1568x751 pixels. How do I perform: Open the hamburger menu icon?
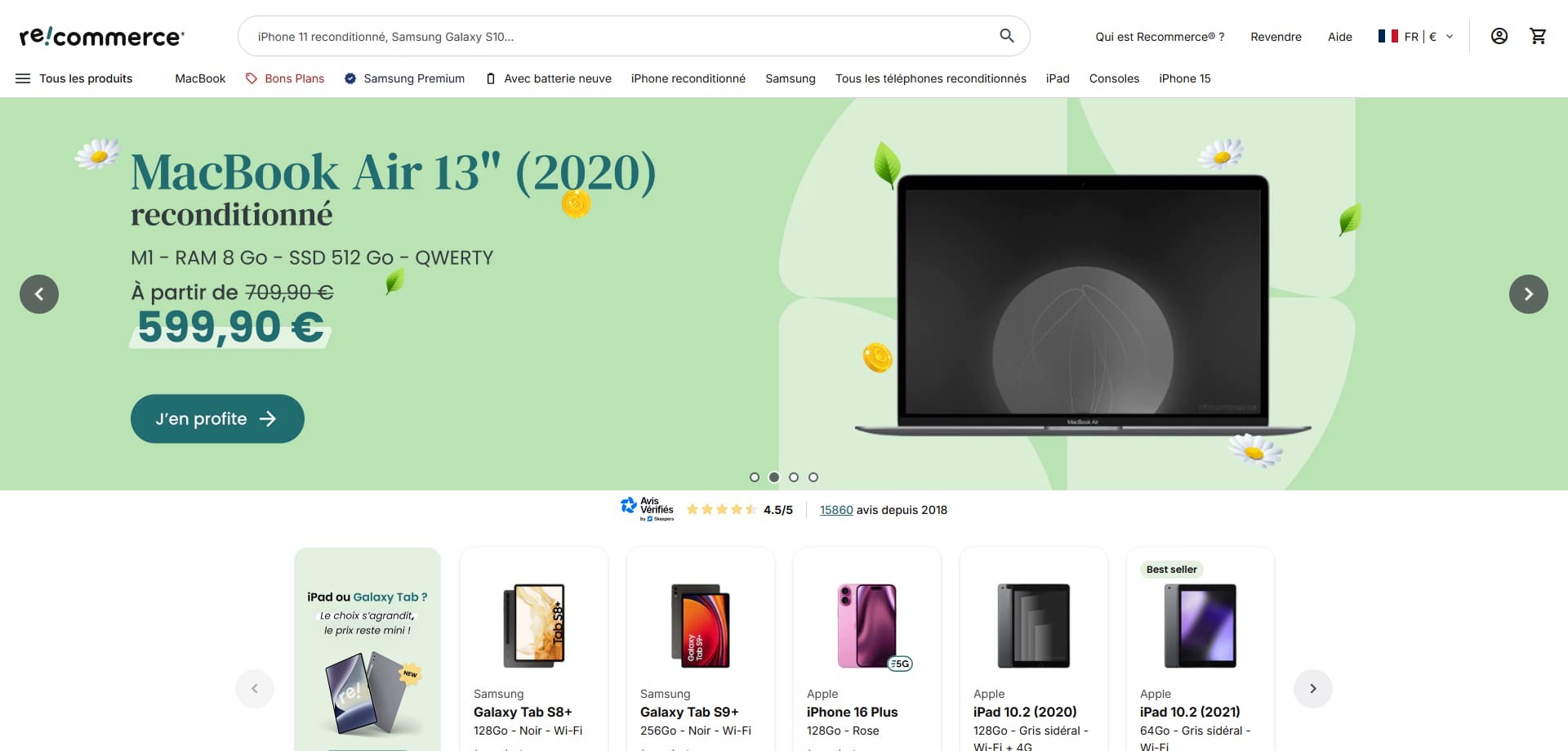tap(23, 78)
